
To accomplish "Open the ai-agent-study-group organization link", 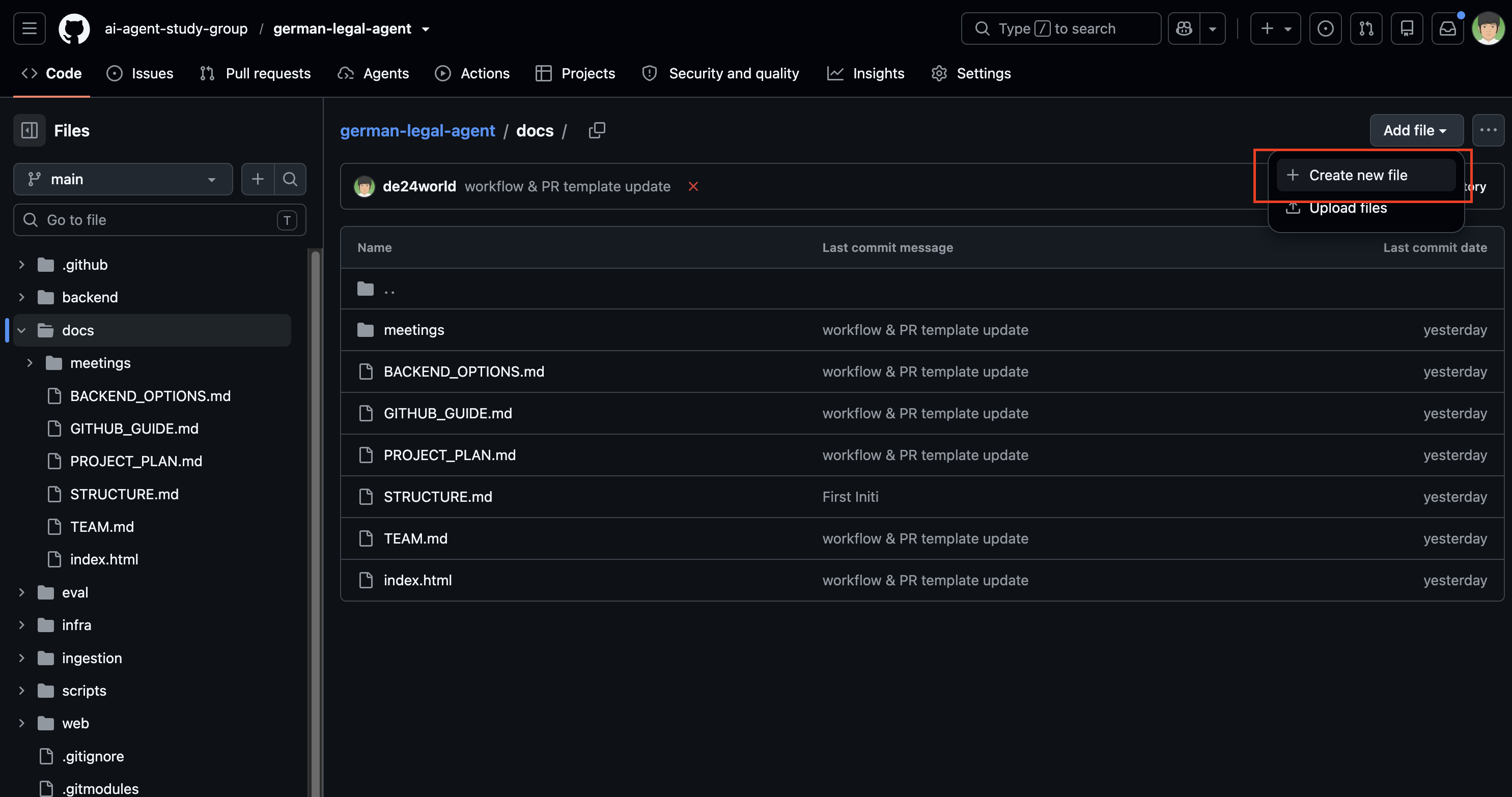I will [176, 28].
